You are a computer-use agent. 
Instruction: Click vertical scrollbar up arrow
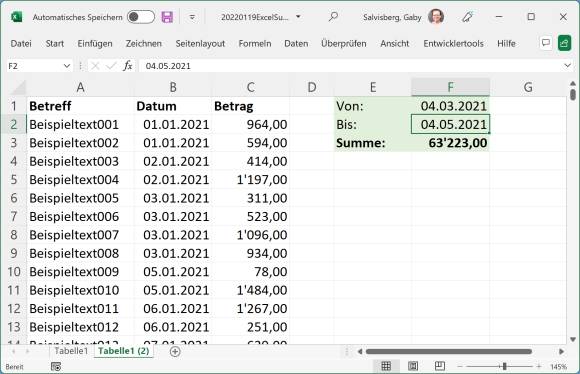pos(573,84)
